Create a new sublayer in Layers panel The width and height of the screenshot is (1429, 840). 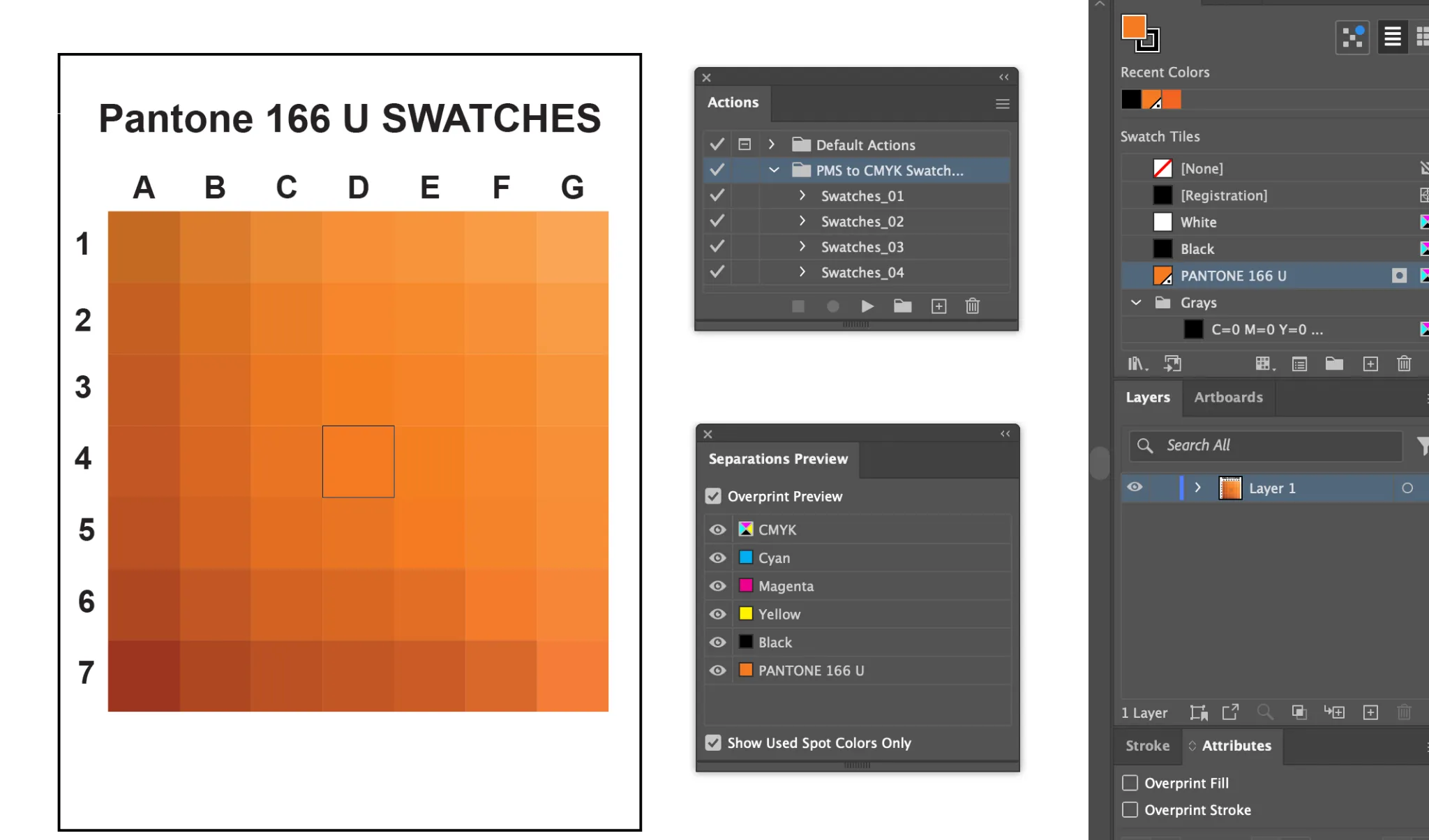[1335, 712]
